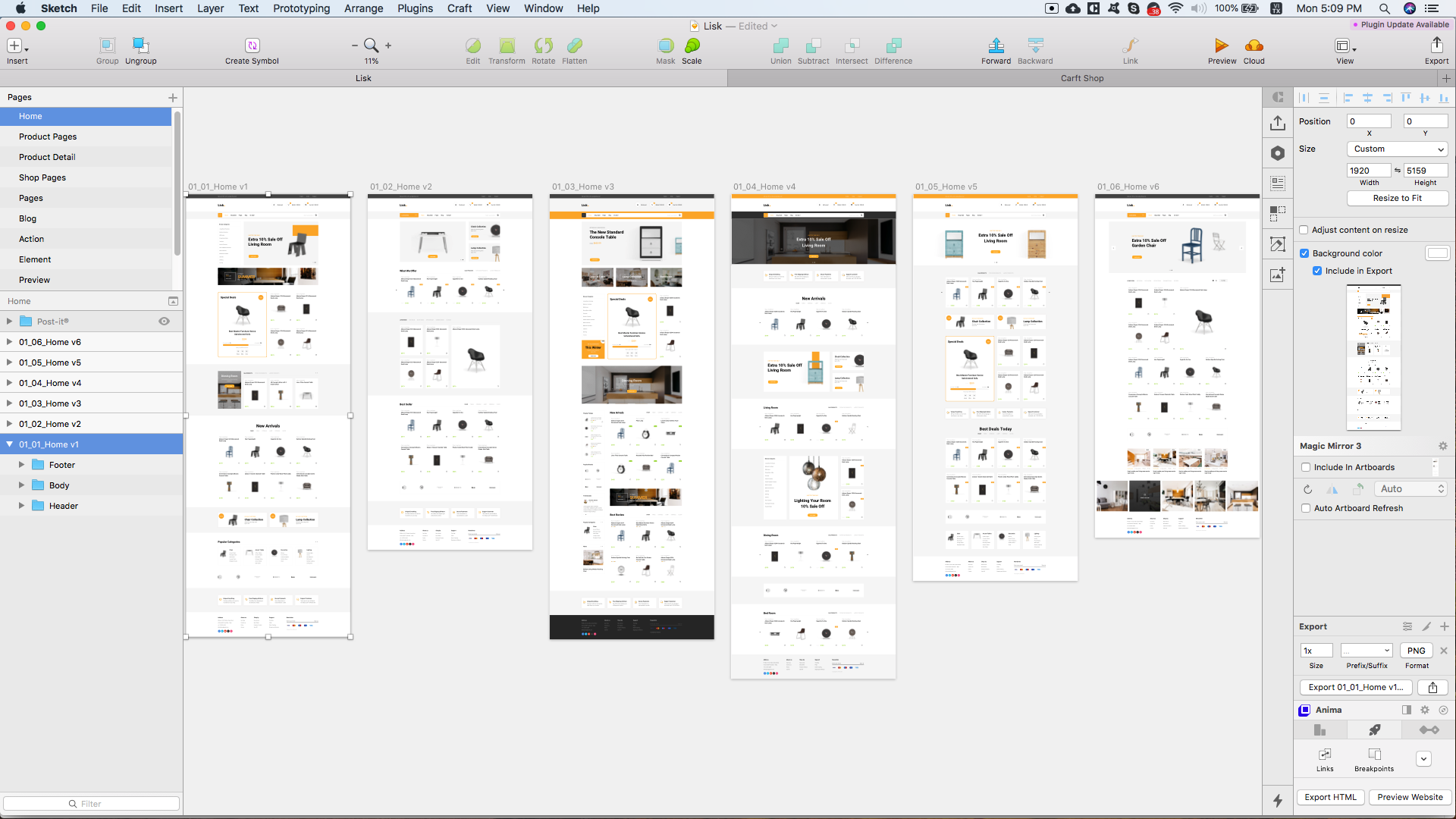
Task: Click the layer Filter field
Action: [x=91, y=804]
